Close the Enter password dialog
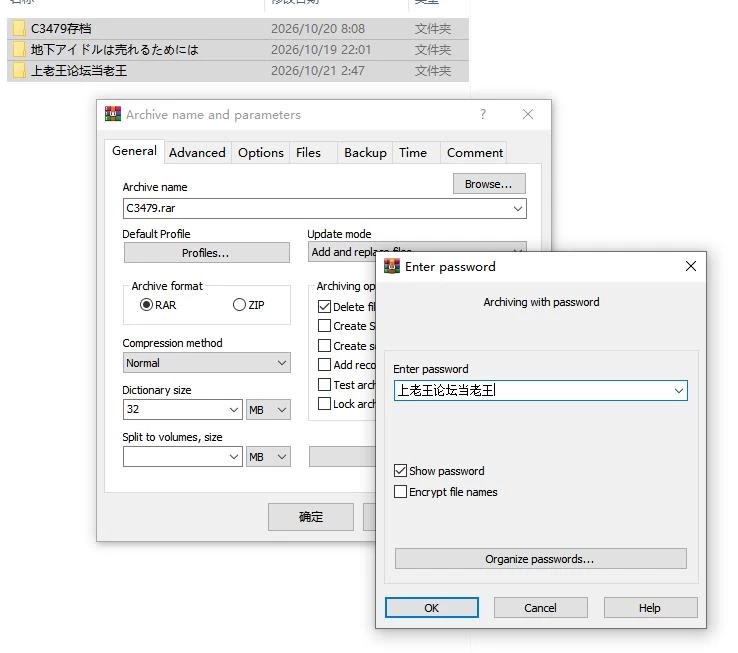 [690, 266]
